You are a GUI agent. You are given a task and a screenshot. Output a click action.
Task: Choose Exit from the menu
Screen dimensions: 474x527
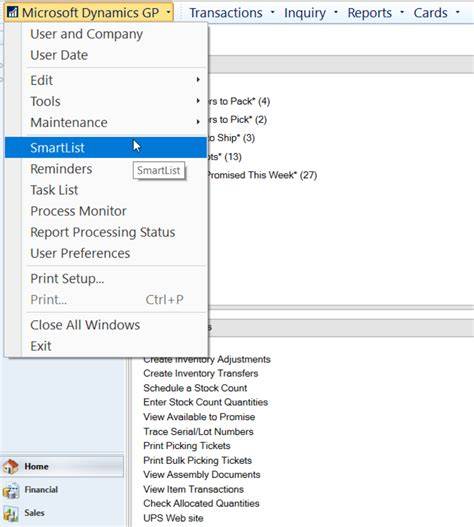point(41,346)
